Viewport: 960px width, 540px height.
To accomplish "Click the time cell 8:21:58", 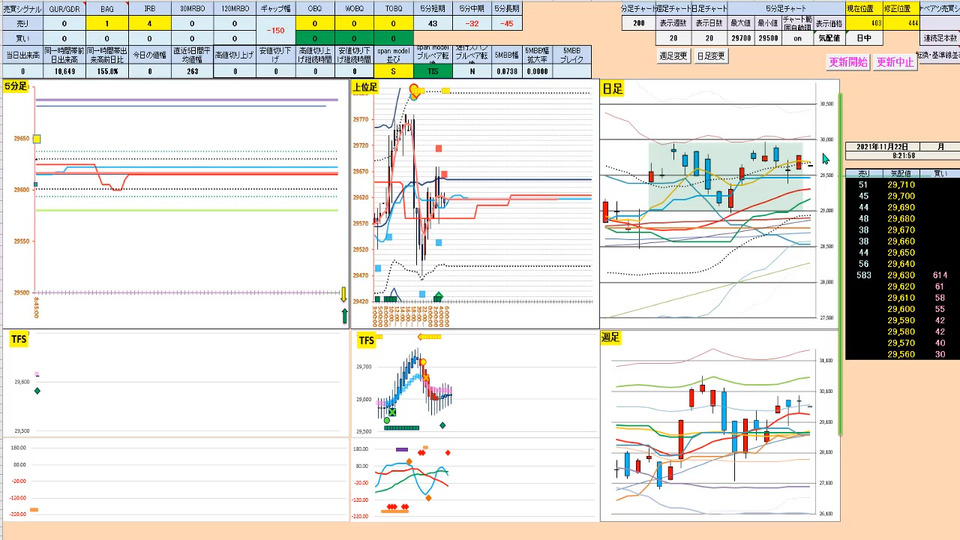I will 903,156.
